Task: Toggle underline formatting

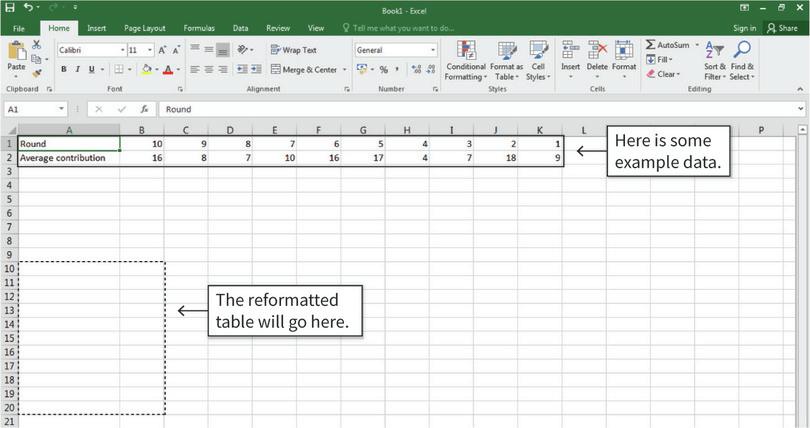Action: coord(91,69)
